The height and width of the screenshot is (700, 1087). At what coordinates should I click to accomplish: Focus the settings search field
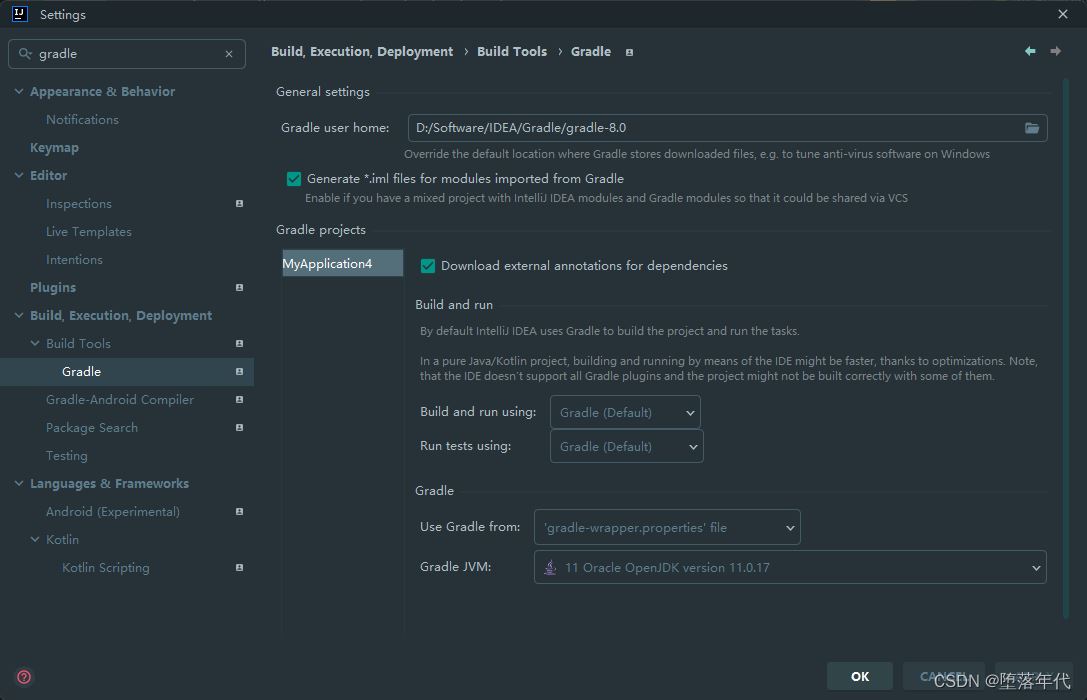coord(127,54)
